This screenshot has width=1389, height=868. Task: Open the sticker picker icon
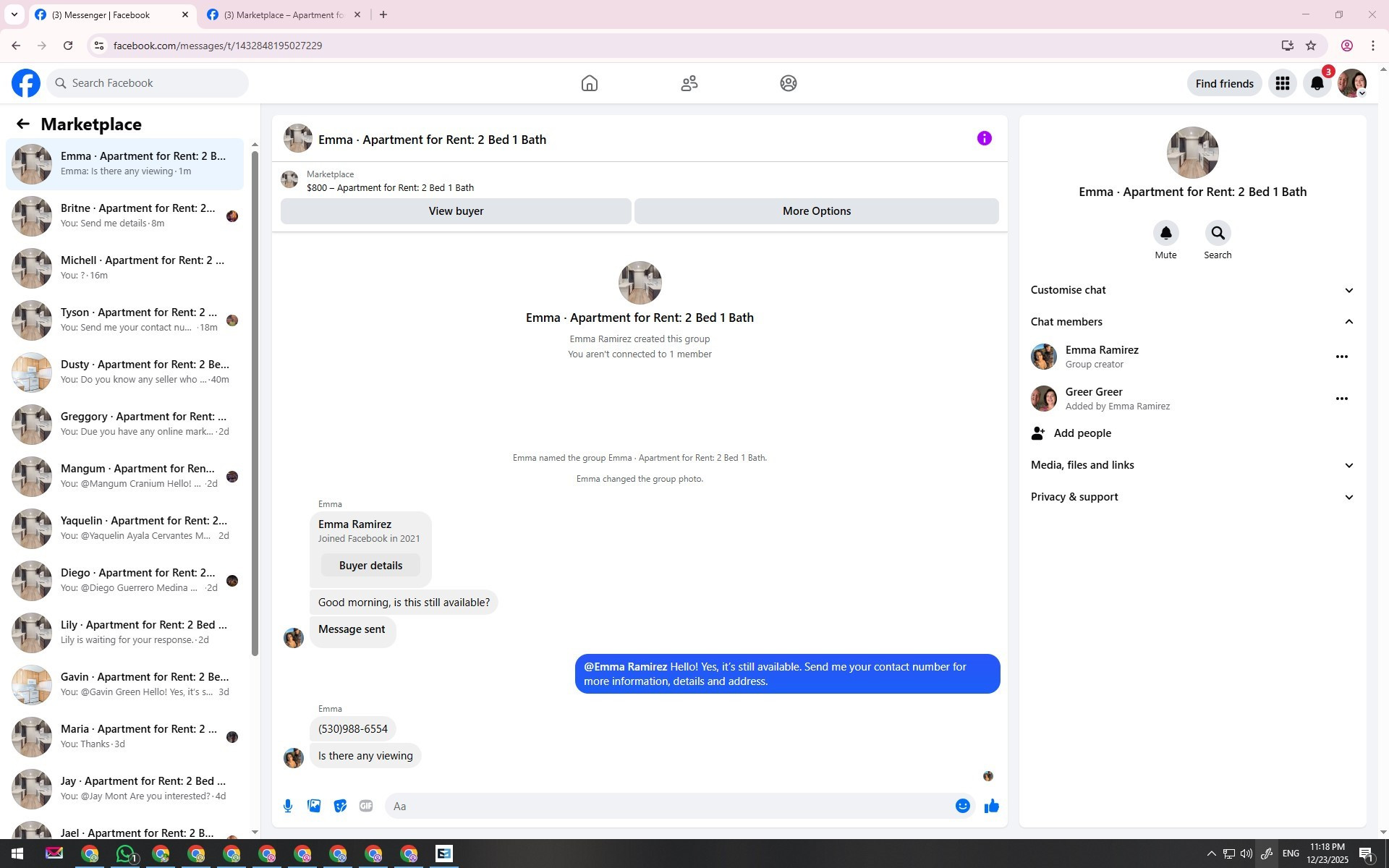pyautogui.click(x=340, y=806)
